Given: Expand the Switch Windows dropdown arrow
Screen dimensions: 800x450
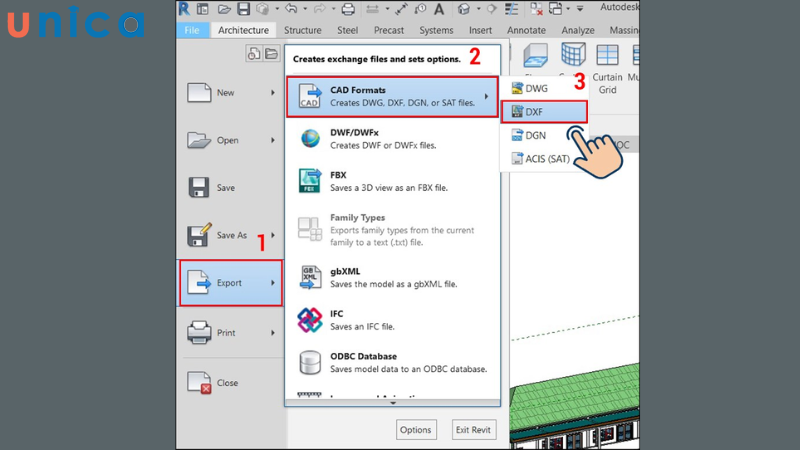Looking at the screenshot, I should pyautogui.click(x=568, y=9).
